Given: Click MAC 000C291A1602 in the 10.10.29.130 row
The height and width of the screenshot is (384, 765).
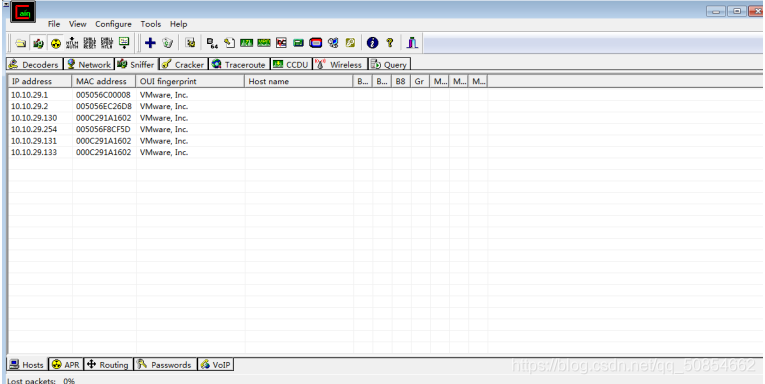Looking at the screenshot, I should [103, 118].
